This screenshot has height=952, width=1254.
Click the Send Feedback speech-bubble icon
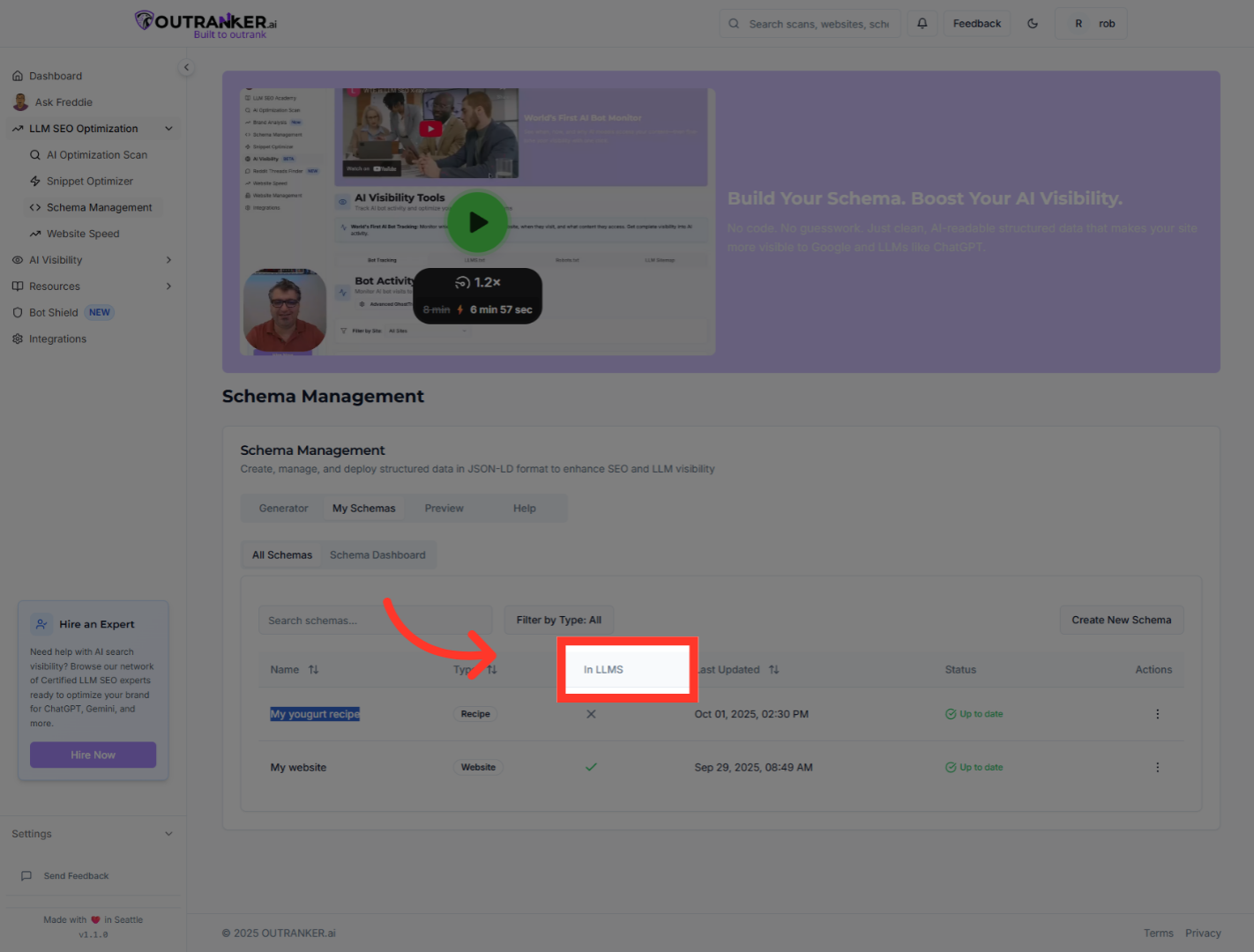(26, 876)
